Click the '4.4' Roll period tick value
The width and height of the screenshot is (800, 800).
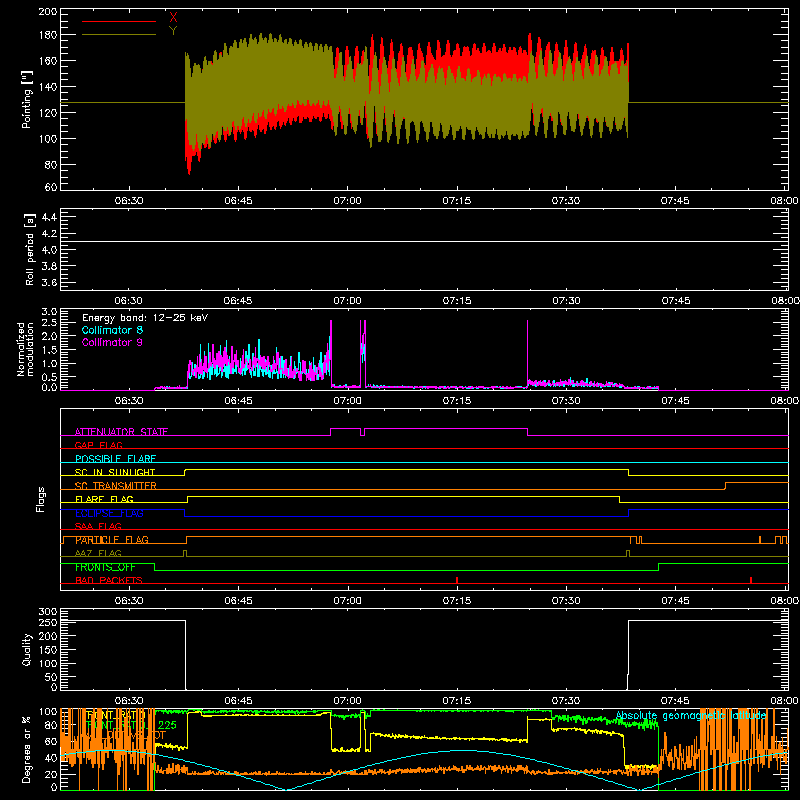[49, 217]
